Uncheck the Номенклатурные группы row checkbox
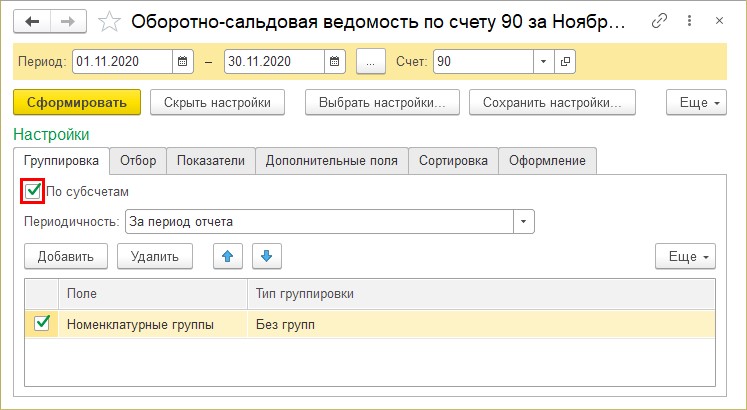The height and width of the screenshot is (410, 747). pos(42,323)
